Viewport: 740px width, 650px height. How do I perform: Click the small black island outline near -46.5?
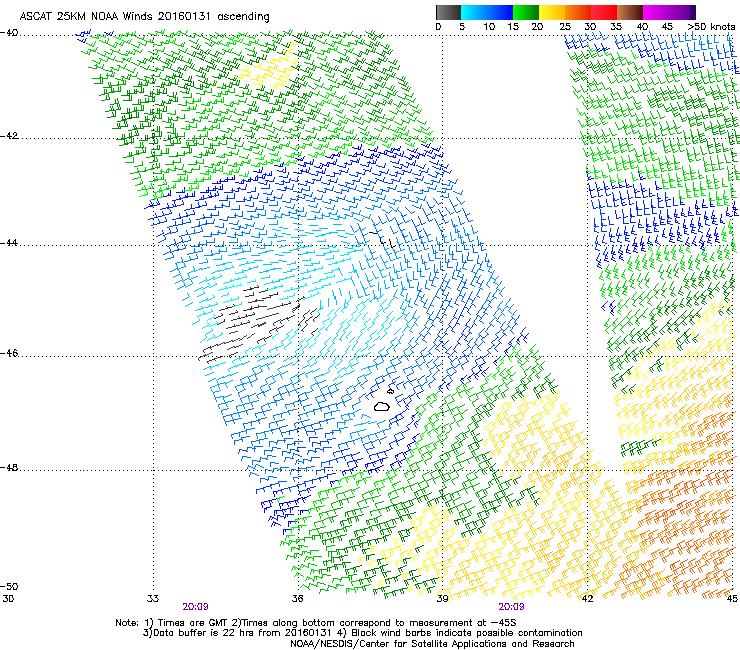[390, 391]
